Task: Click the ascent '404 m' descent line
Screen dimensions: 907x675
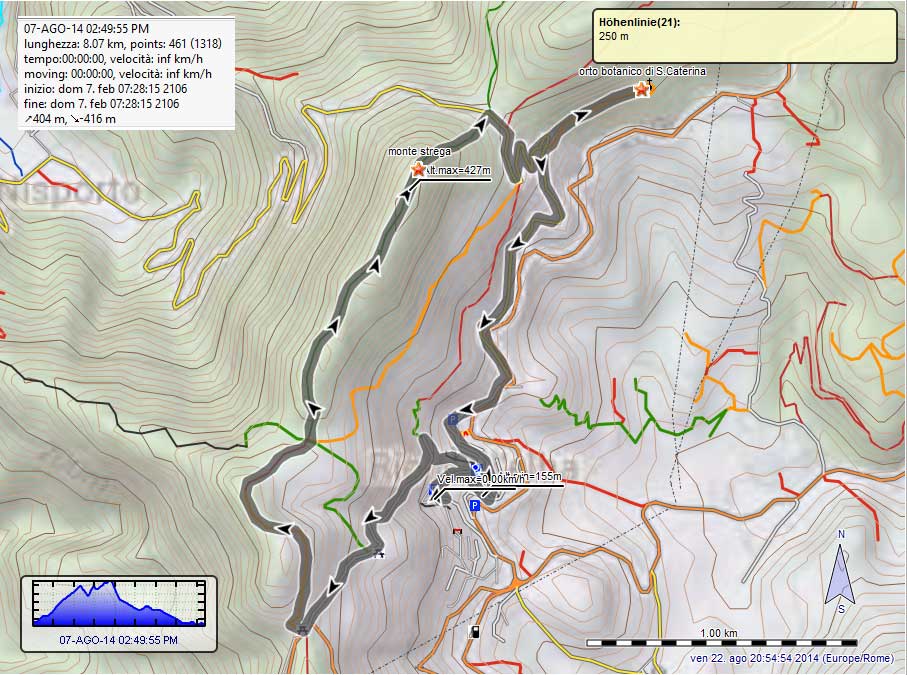Action: tap(69, 119)
